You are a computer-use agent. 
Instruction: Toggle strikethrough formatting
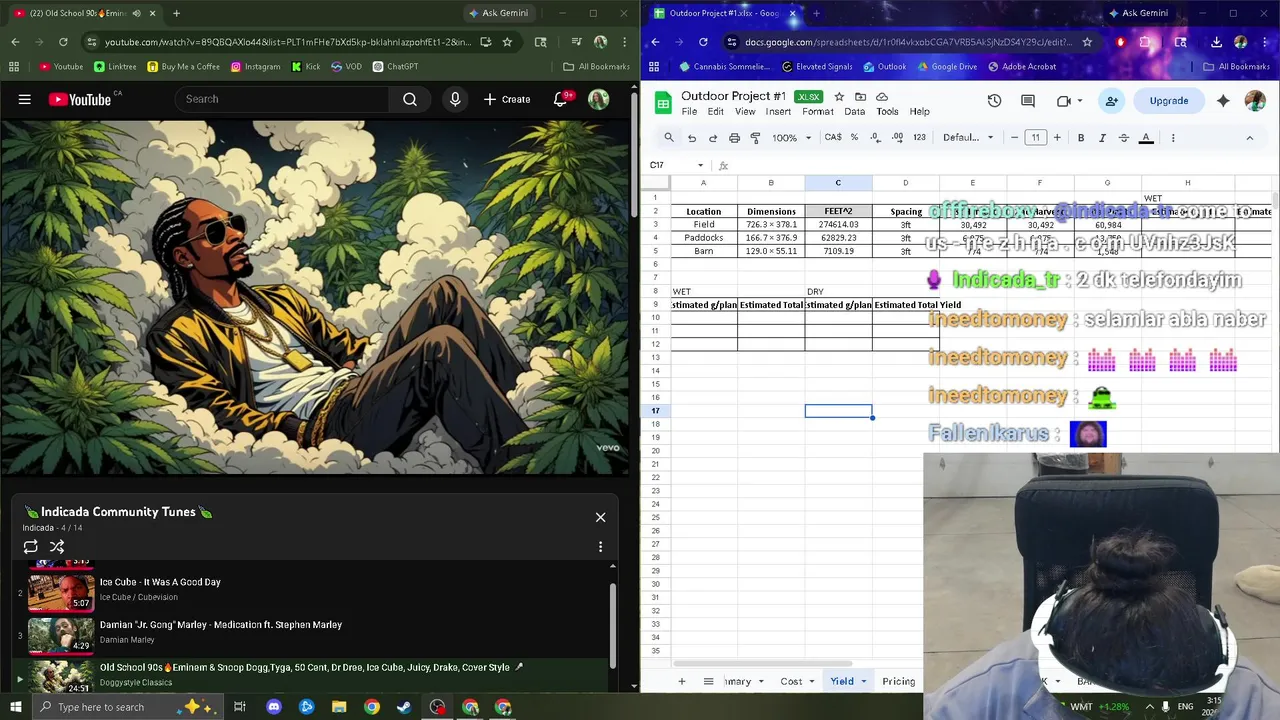pyautogui.click(x=1124, y=138)
